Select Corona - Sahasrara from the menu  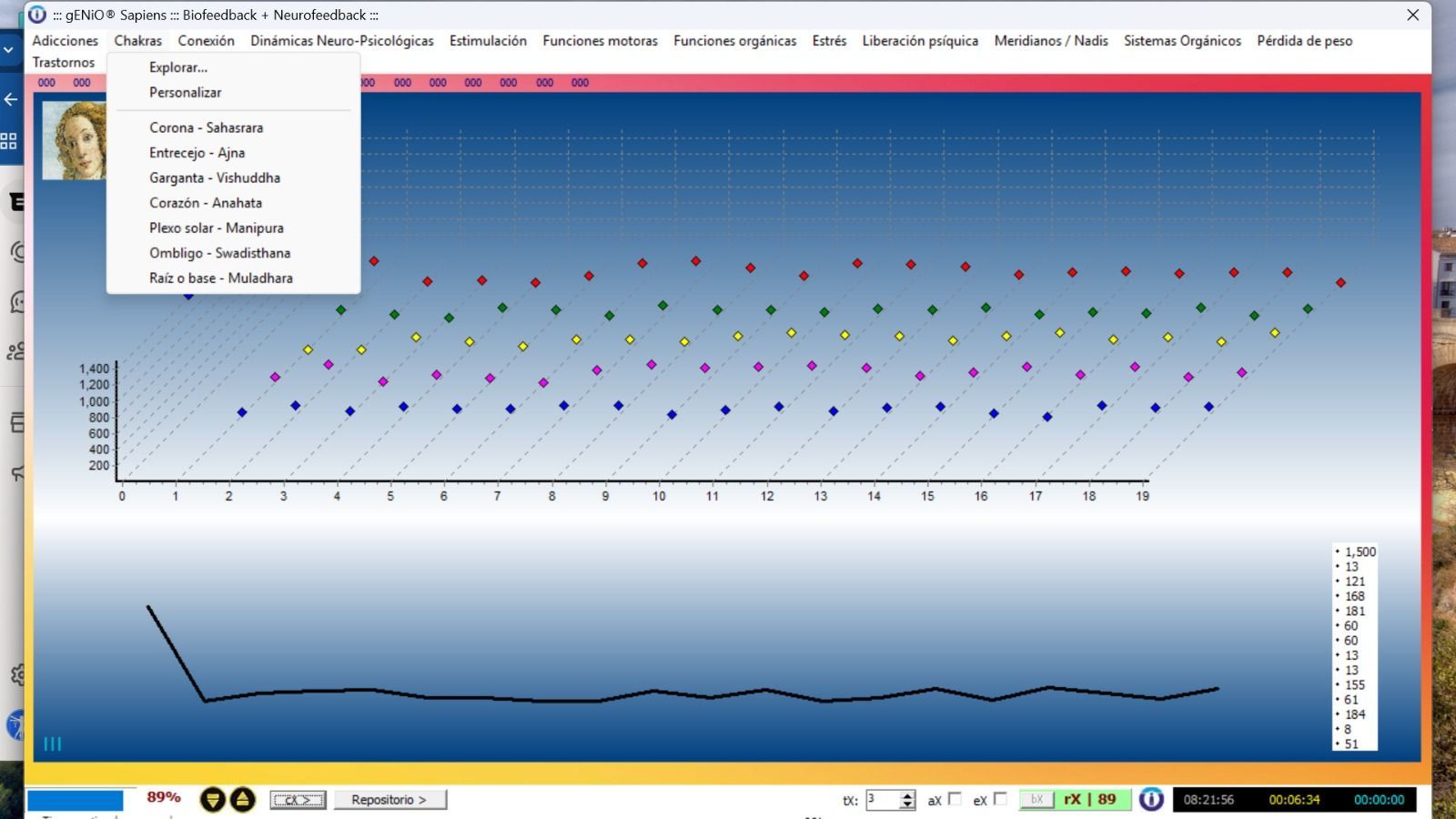206,127
